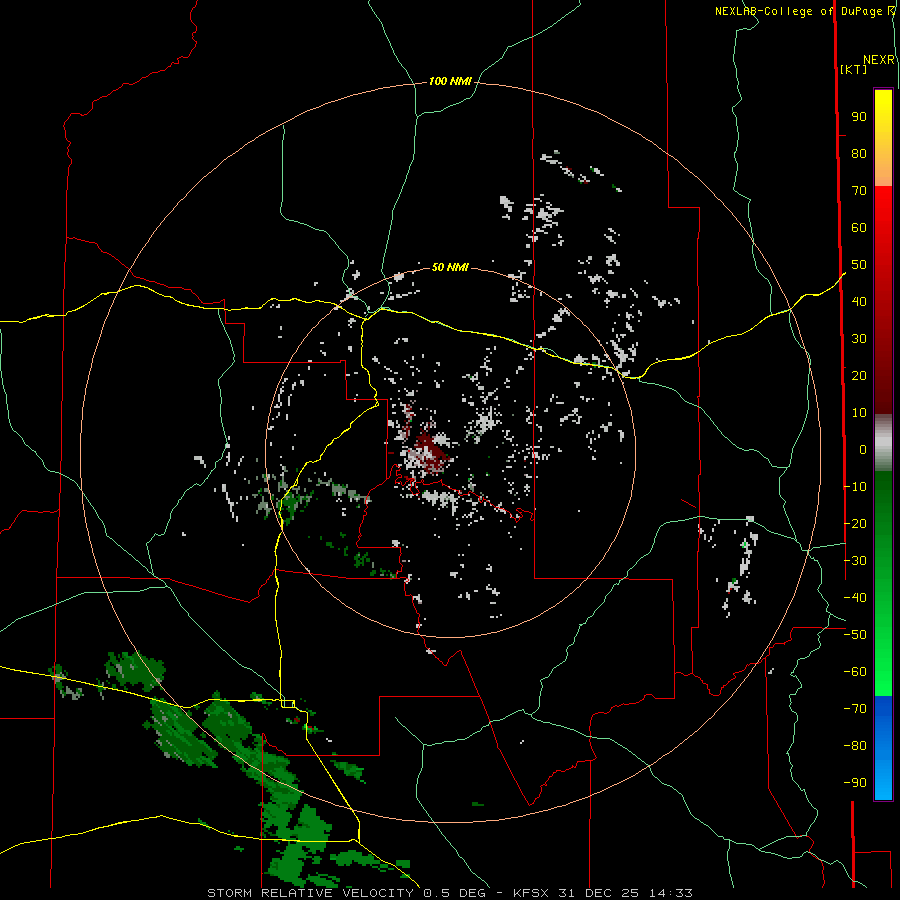
Task: Click the -40 knot scale label
Action: point(855,598)
